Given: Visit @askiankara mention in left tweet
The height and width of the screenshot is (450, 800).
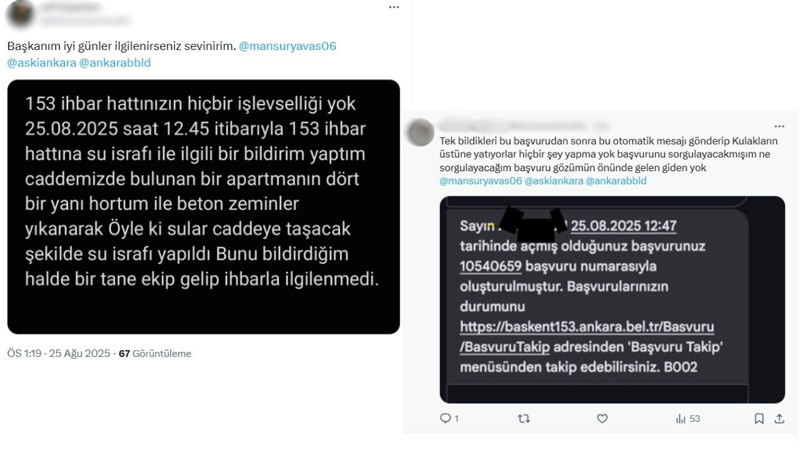Looking at the screenshot, I should coord(42,63).
